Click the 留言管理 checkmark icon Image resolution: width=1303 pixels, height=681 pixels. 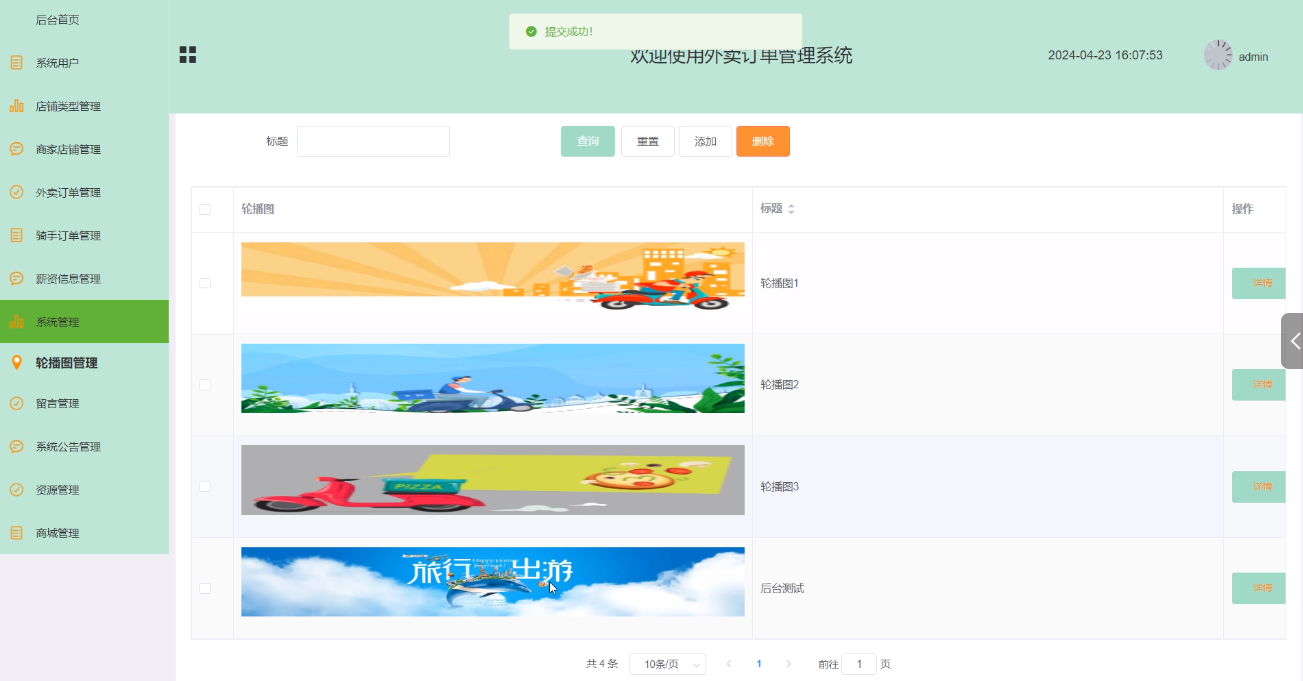(16, 404)
